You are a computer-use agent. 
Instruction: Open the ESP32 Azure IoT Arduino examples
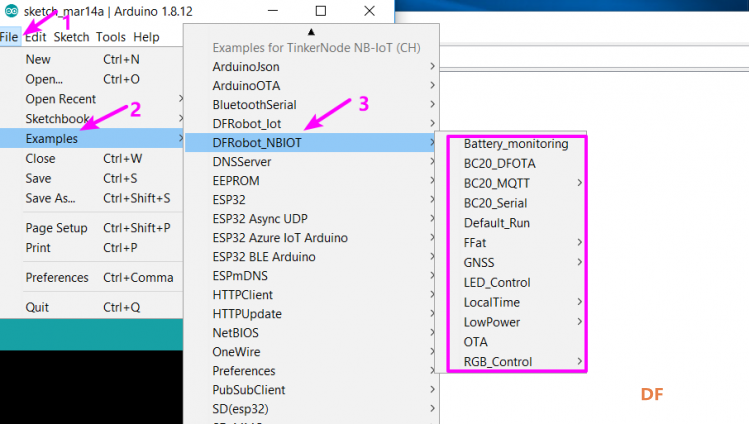tap(311, 238)
